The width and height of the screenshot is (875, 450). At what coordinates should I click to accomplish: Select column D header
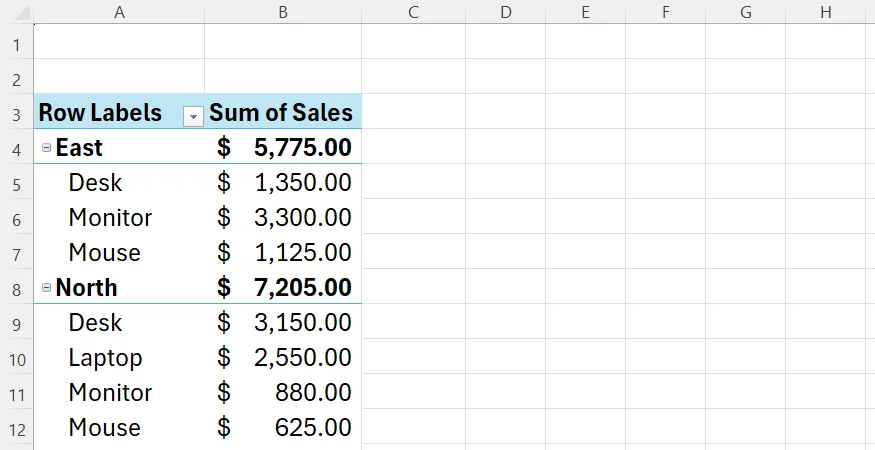(506, 12)
